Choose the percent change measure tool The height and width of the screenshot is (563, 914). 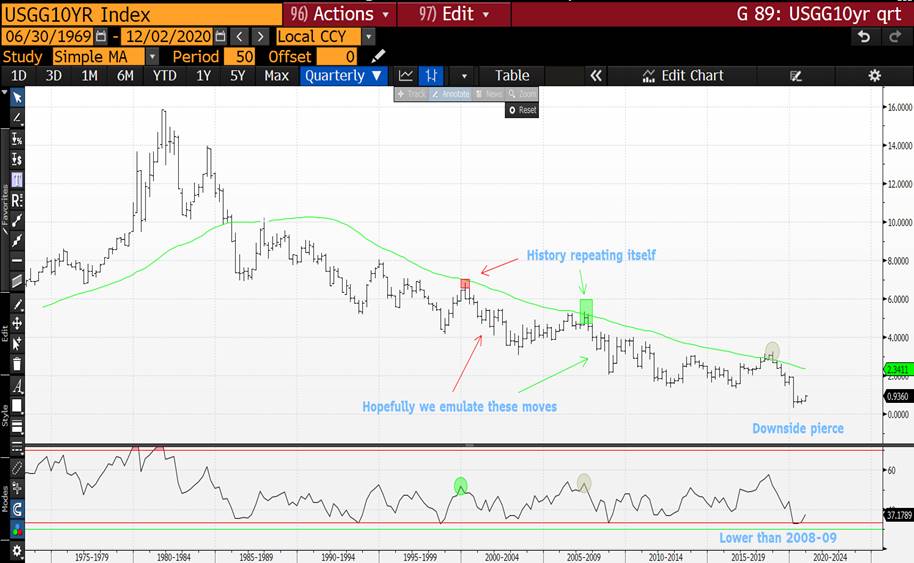[x=17, y=139]
